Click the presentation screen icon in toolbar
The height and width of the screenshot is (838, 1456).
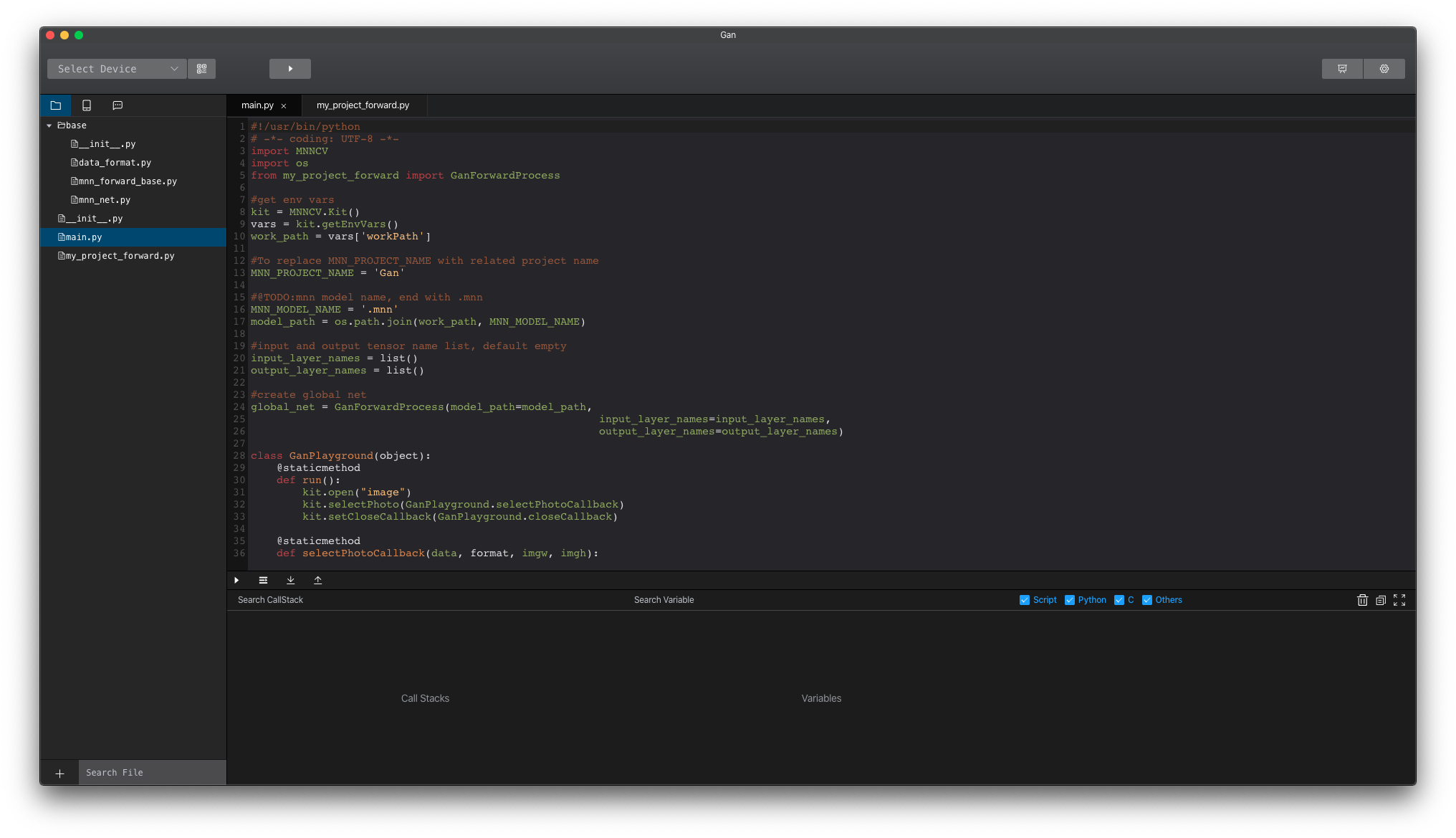tap(1342, 69)
